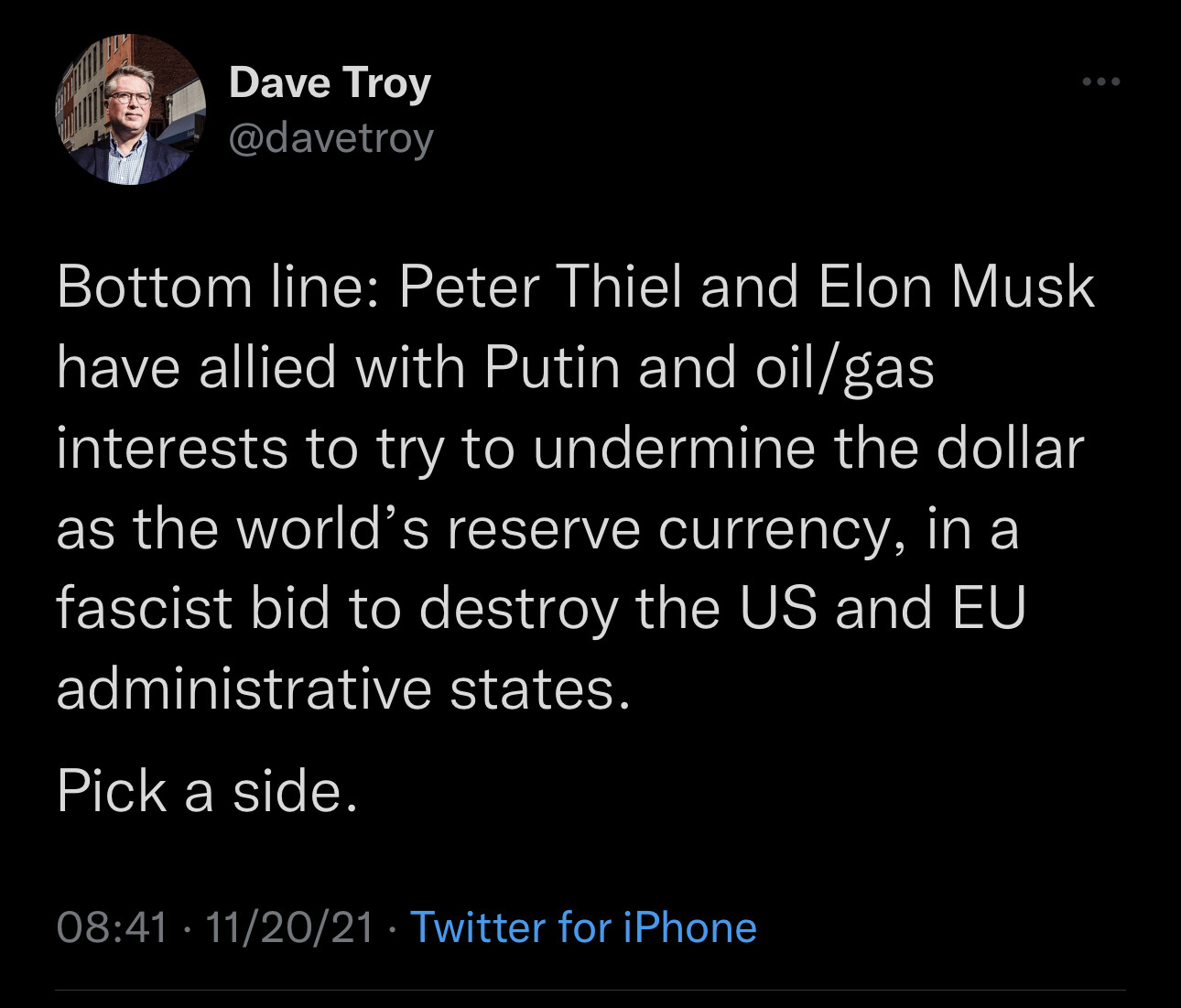This screenshot has height=1008, width=1181.
Task: Open the three-dot more options menu
Action: [x=1100, y=82]
